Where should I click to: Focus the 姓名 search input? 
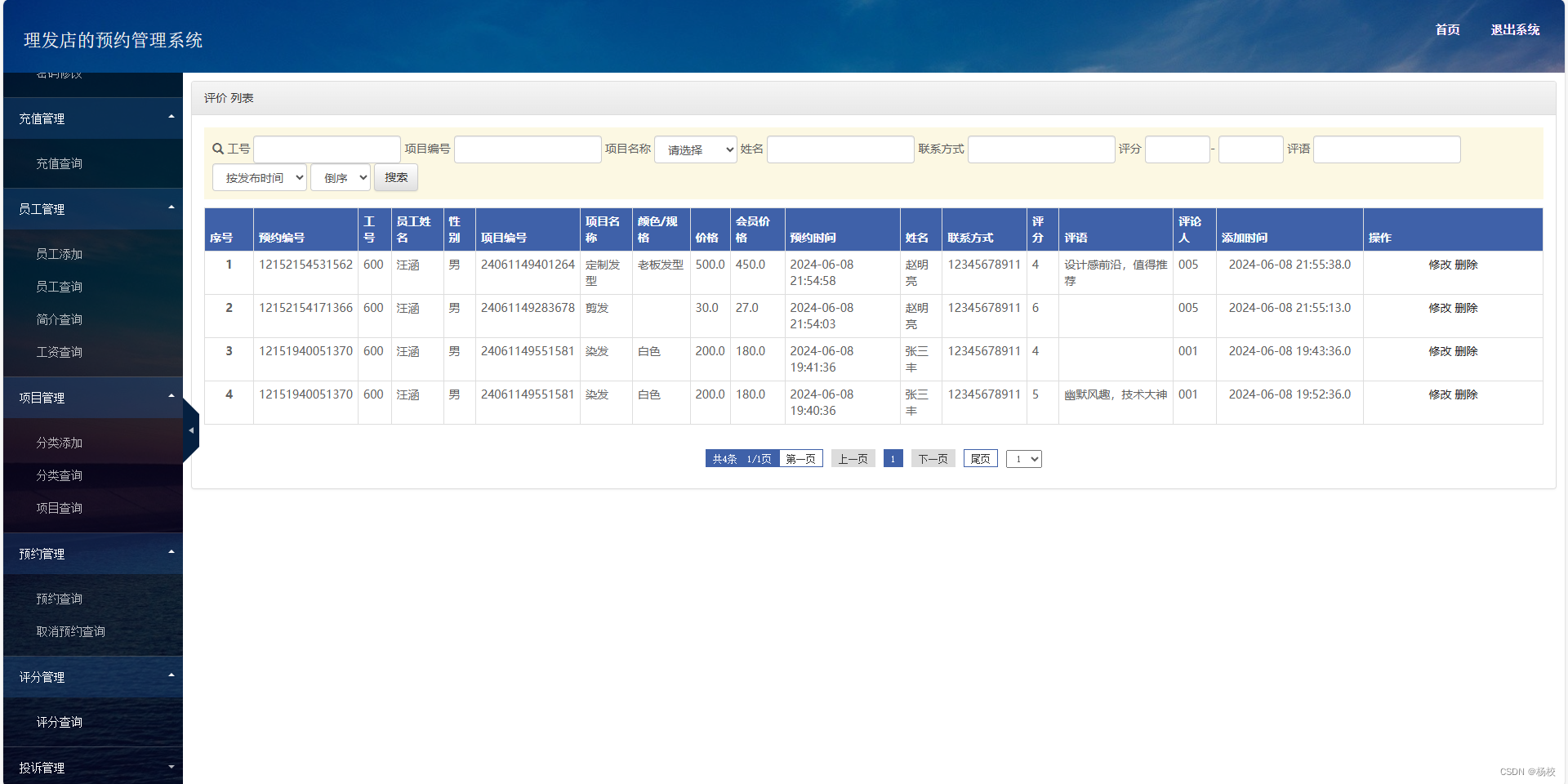(840, 149)
